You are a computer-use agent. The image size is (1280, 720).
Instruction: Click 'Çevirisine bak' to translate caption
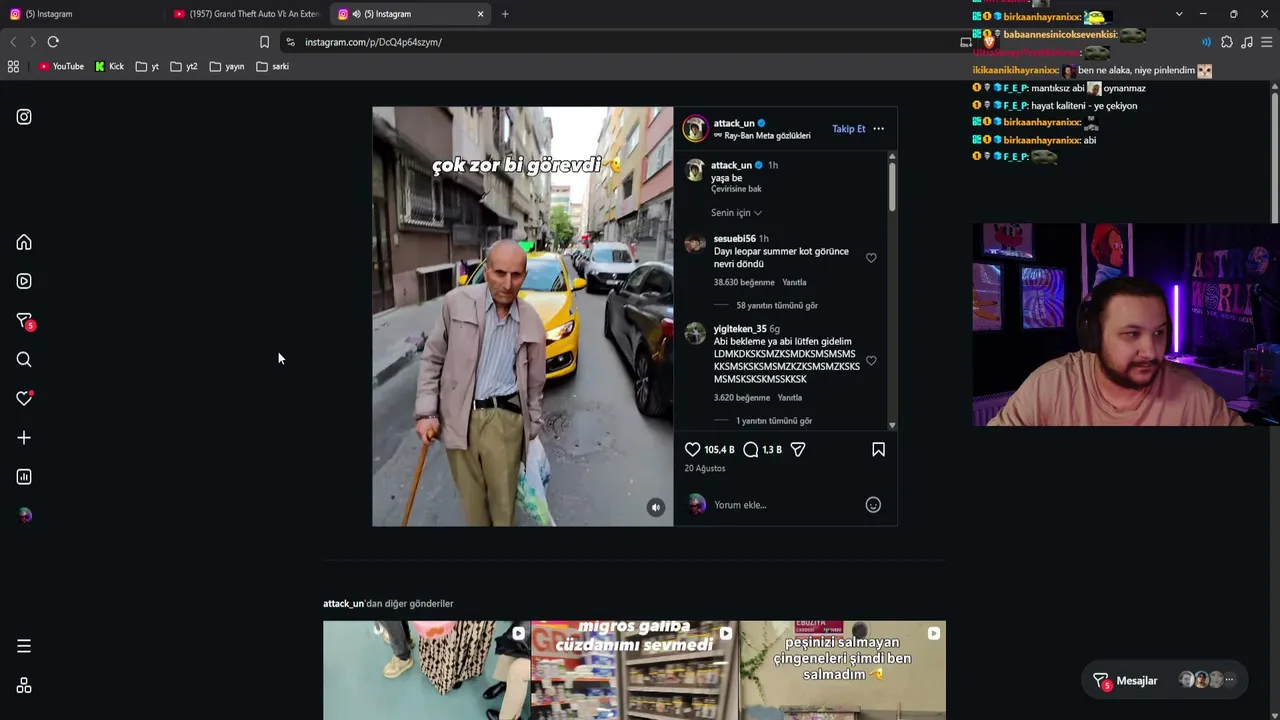click(x=736, y=189)
